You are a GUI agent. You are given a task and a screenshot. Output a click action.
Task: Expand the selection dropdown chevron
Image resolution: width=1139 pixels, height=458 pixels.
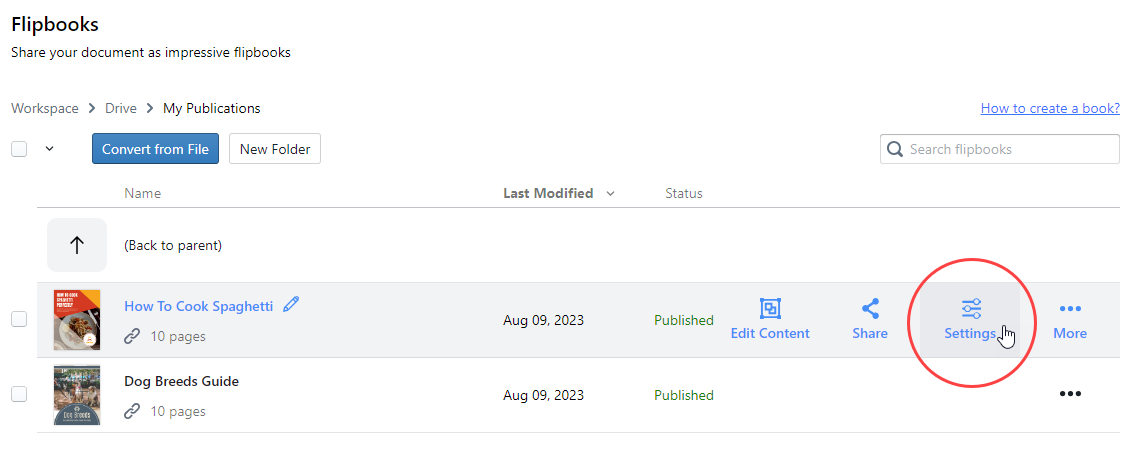pyautogui.click(x=49, y=149)
